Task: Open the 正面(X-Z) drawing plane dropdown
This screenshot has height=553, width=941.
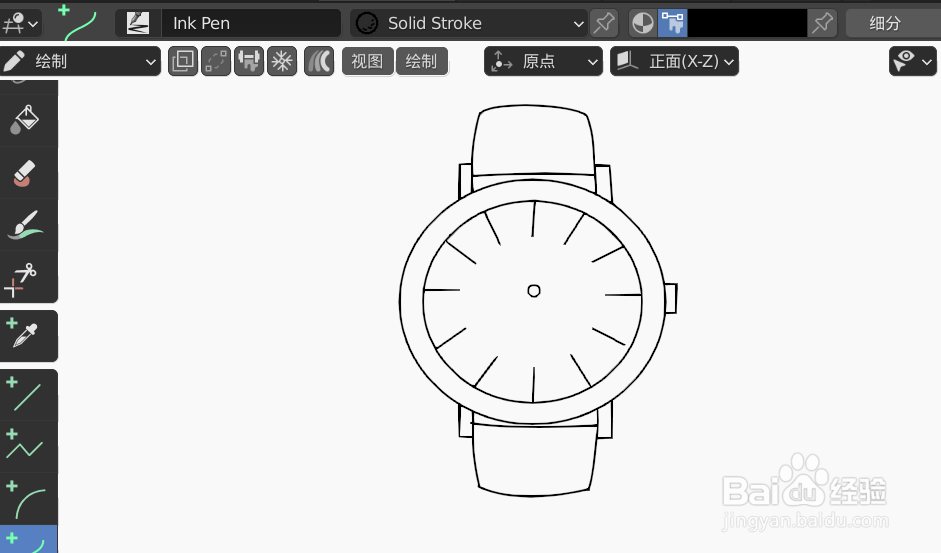Action: pos(675,61)
